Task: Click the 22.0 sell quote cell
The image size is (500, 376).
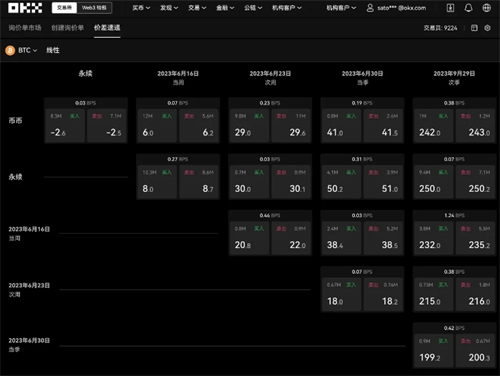Action: pyautogui.click(x=291, y=238)
